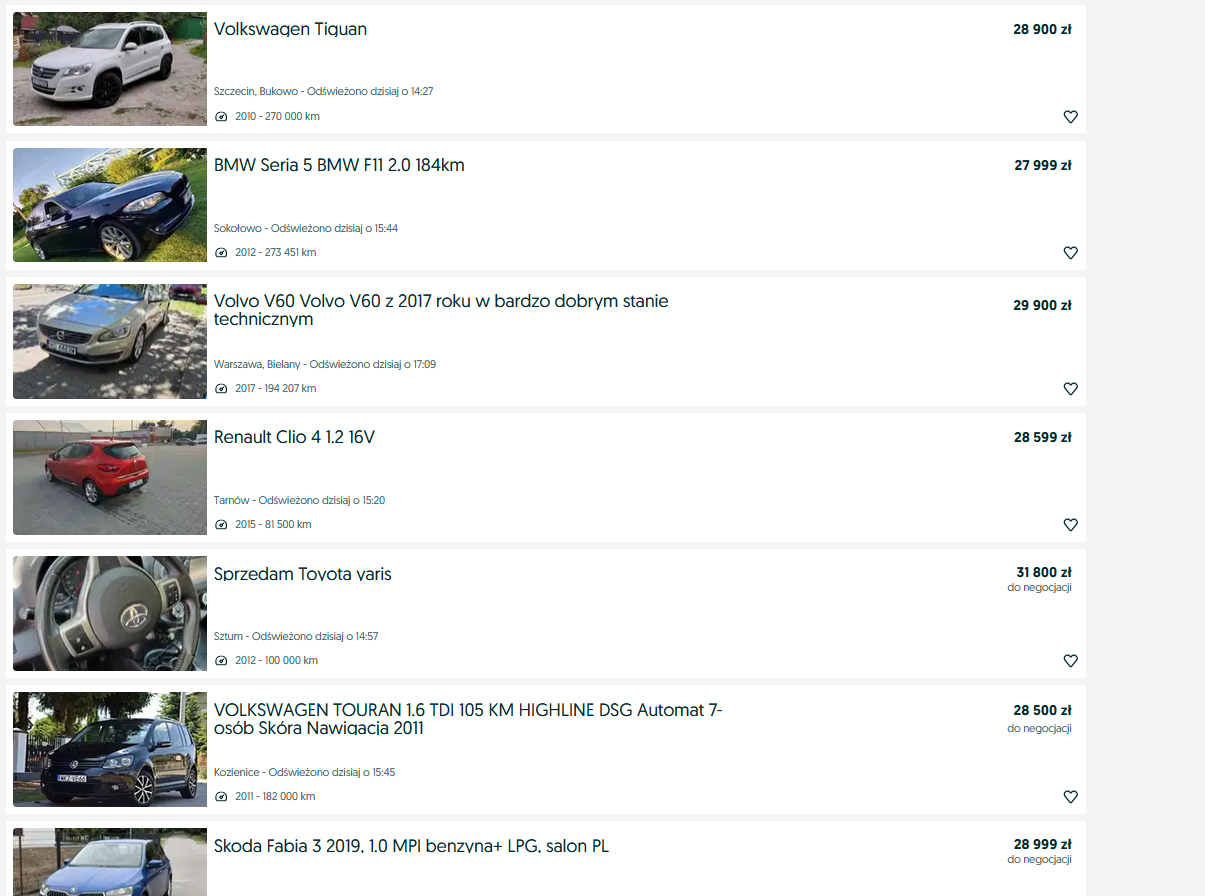Click location text Sokołowo refreshed 15:44
Screen dimensions: 1205x896
(306, 228)
